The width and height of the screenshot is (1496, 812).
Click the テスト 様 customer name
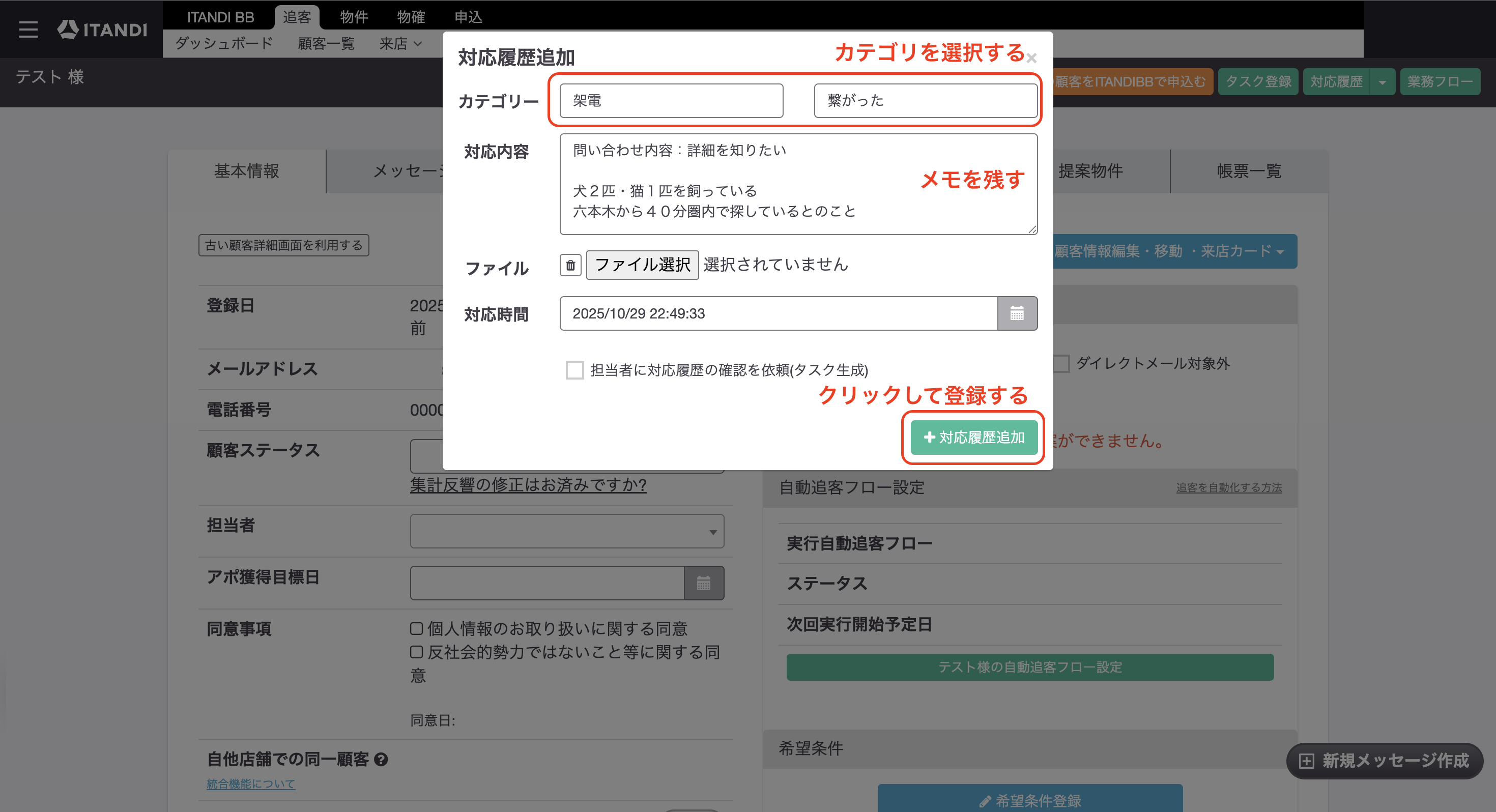tap(50, 77)
